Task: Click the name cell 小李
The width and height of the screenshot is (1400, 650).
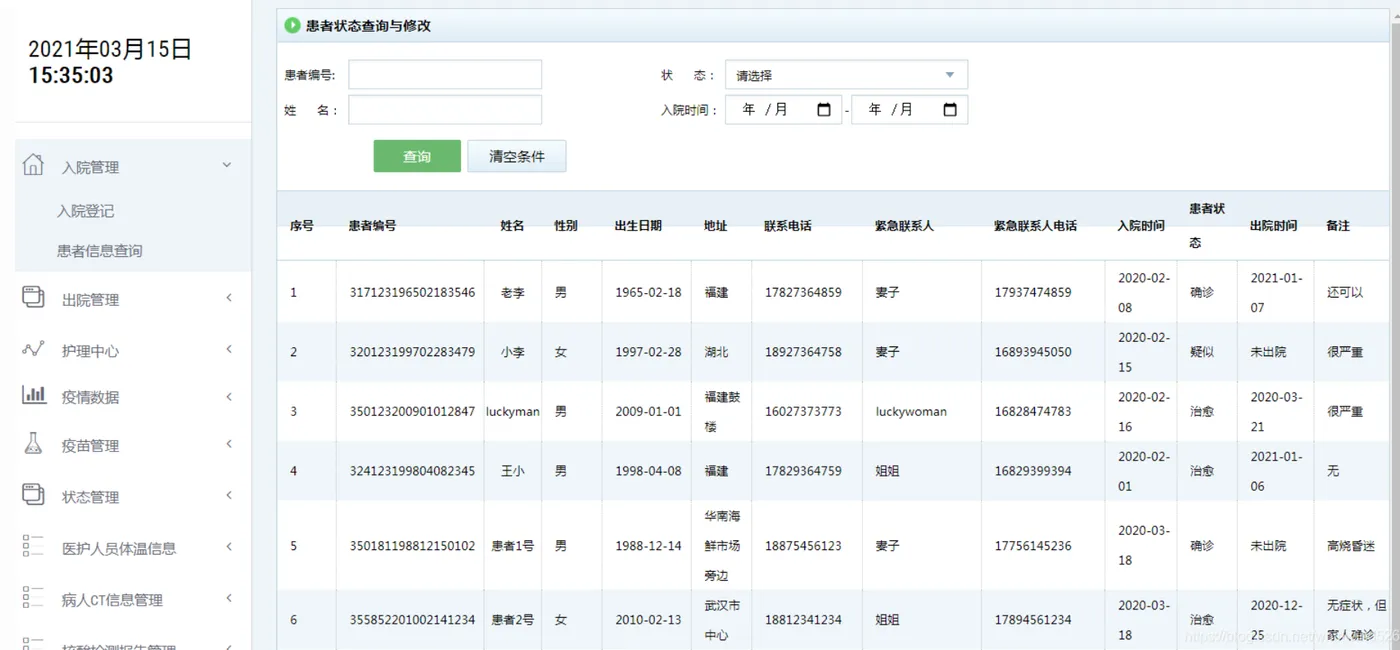Action: [x=513, y=352]
